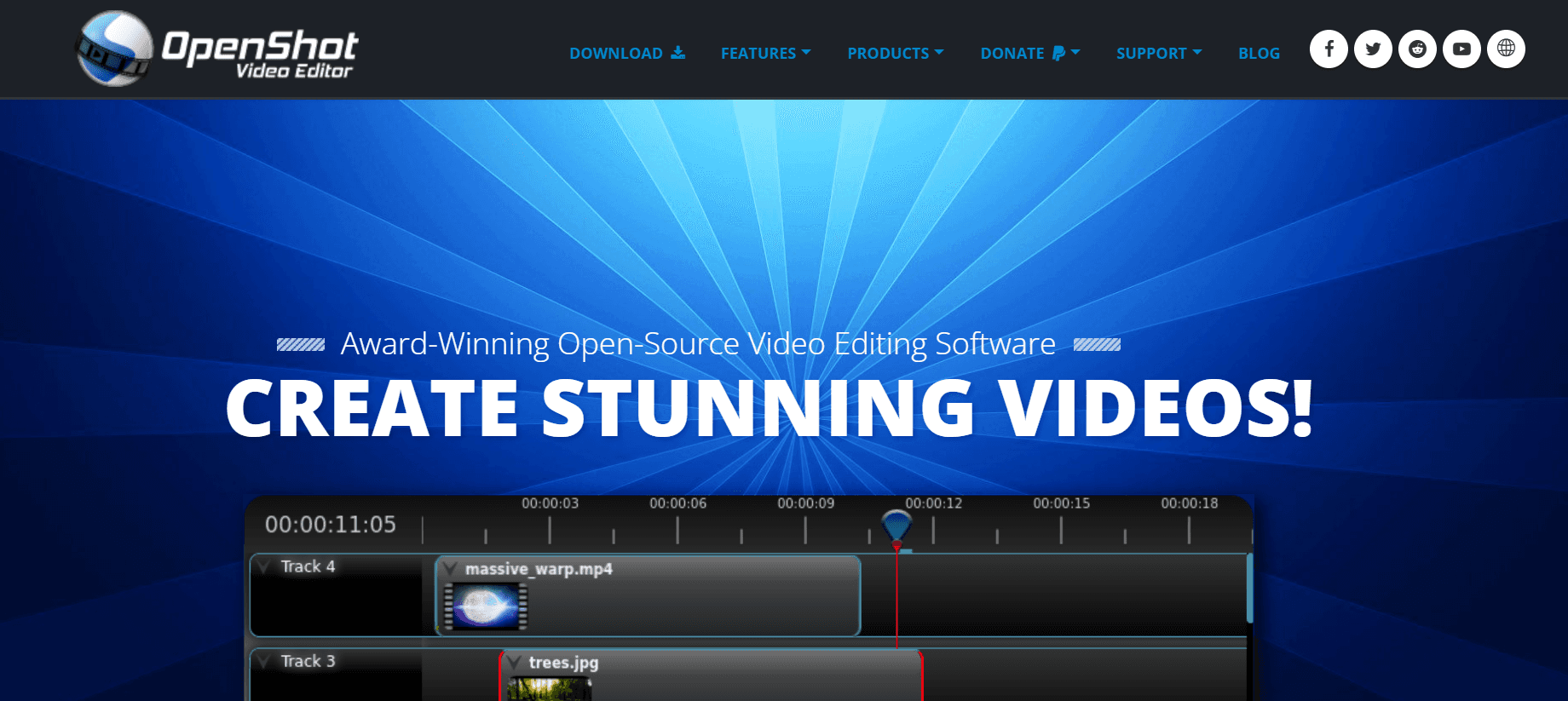Click the trees.jpg clip menu arrow
The image size is (1568, 701).
[513, 662]
